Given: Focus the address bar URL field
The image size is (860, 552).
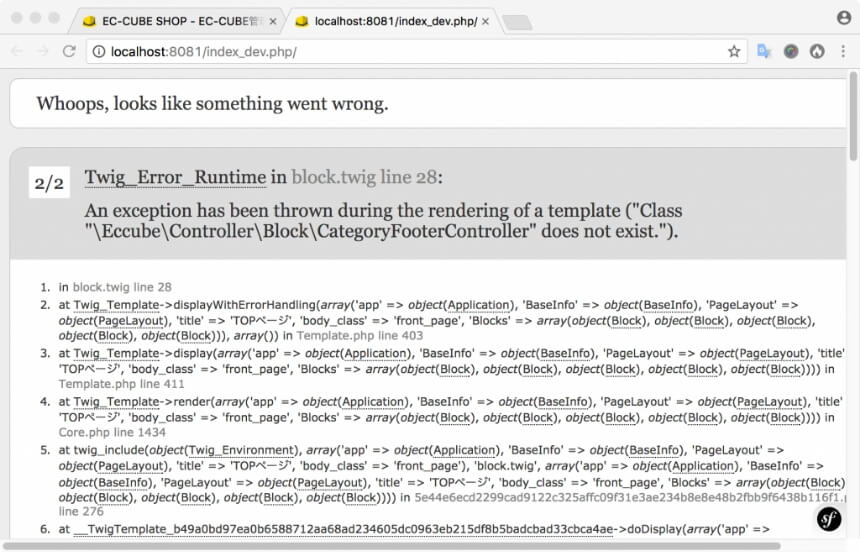Looking at the screenshot, I should tap(417, 52).
